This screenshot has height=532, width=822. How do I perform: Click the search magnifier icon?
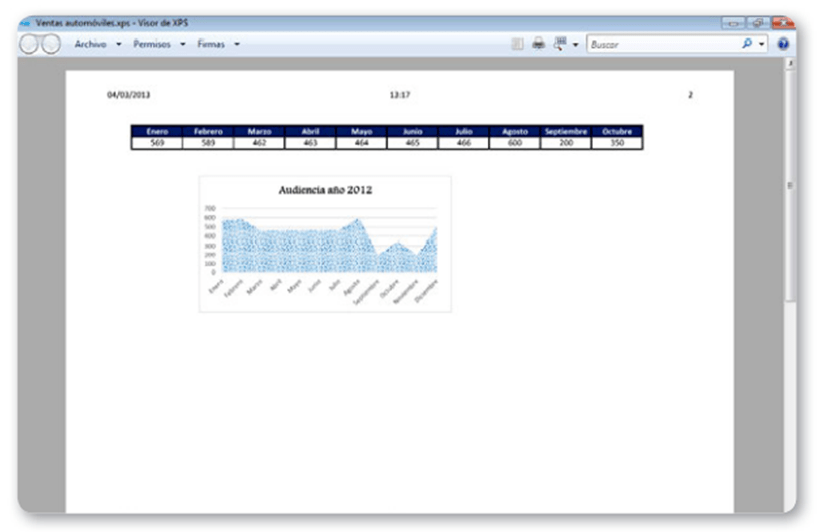click(x=746, y=44)
